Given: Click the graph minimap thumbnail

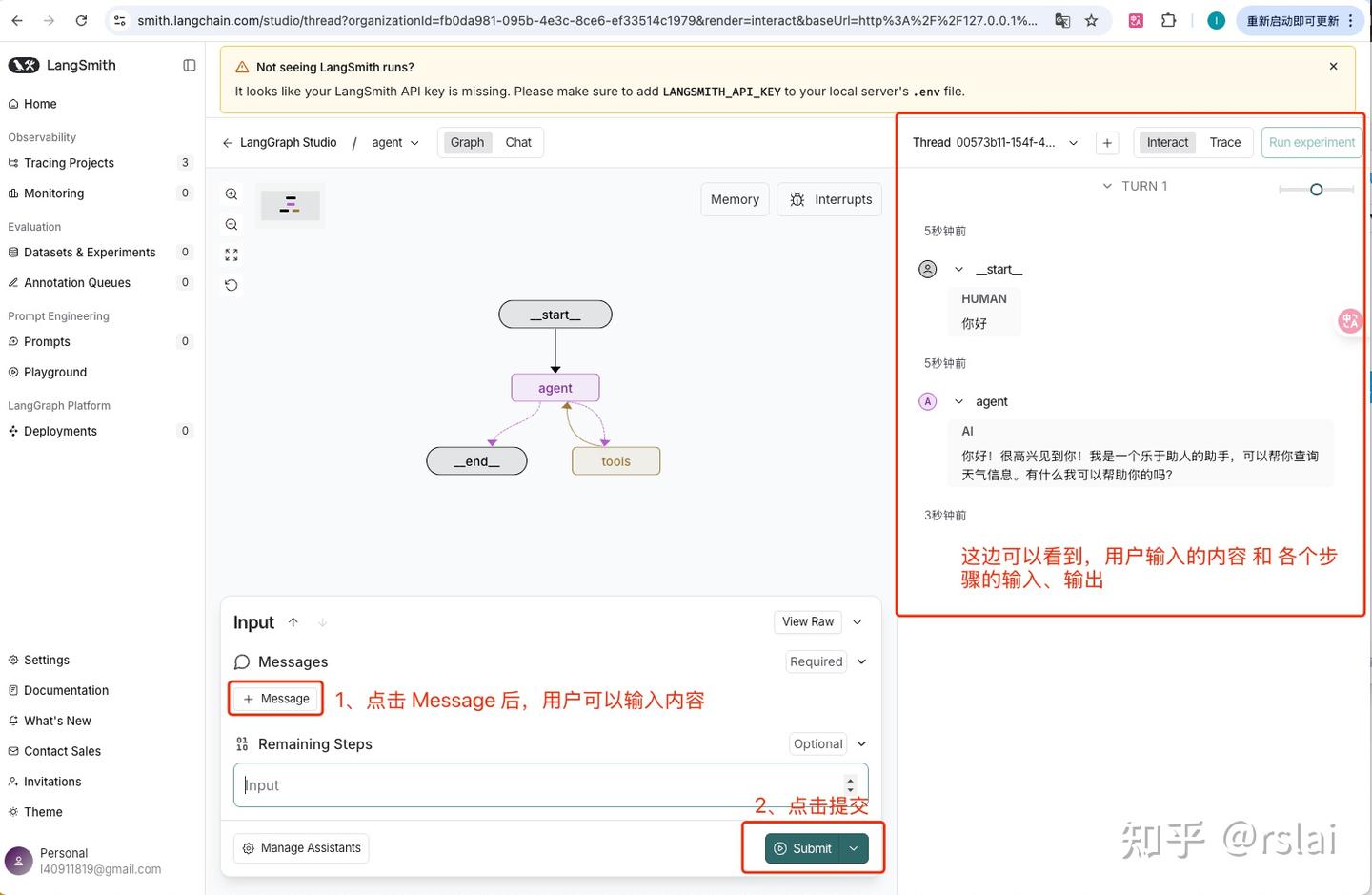Looking at the screenshot, I should (291, 205).
